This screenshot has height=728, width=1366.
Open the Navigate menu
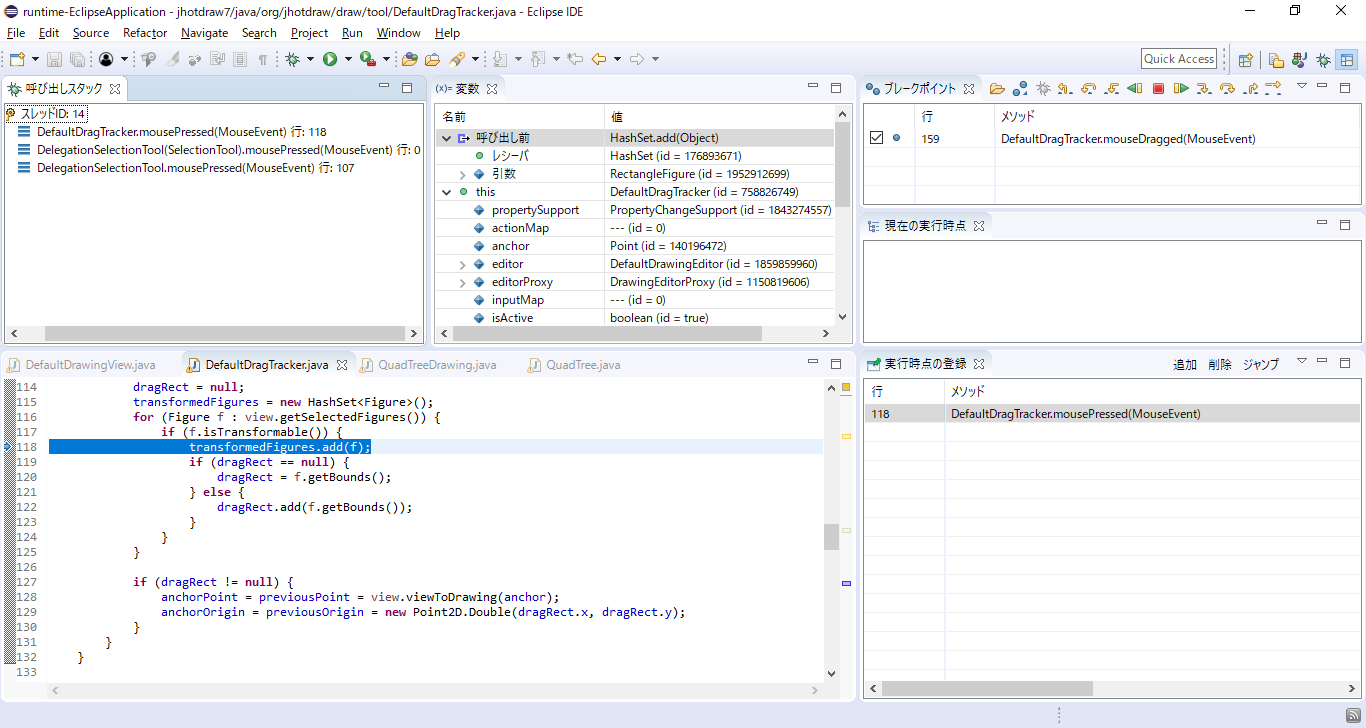click(204, 33)
